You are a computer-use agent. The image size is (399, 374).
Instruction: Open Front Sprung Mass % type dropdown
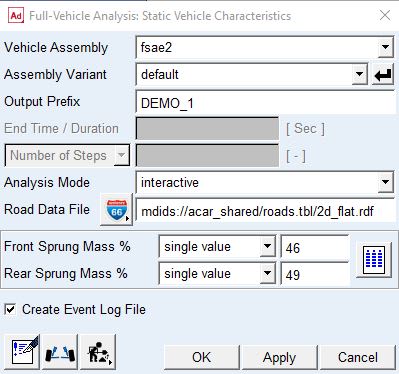click(x=268, y=247)
